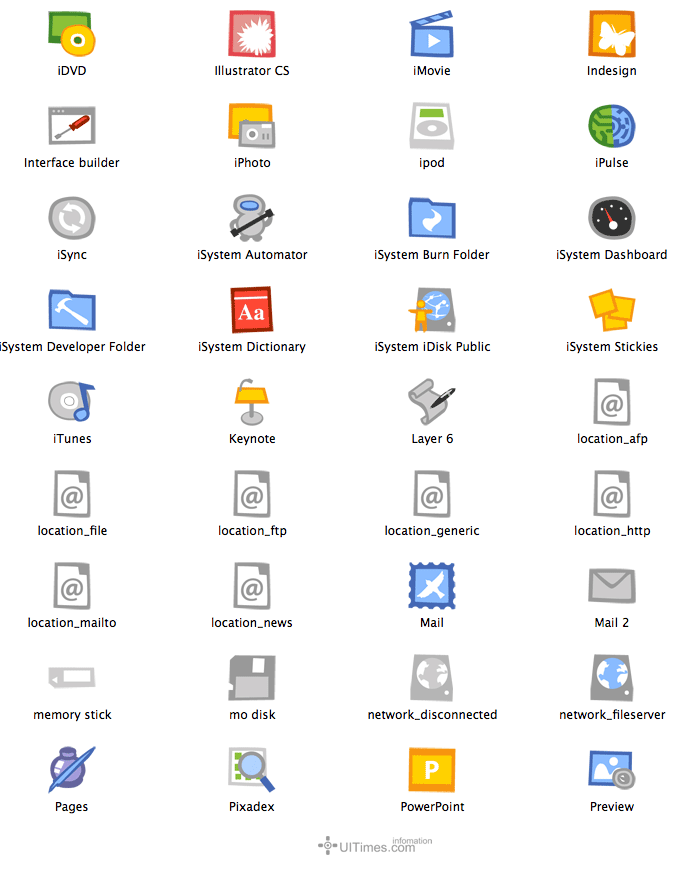
Task: Click the UITimes.com footer link
Action: tap(376, 846)
